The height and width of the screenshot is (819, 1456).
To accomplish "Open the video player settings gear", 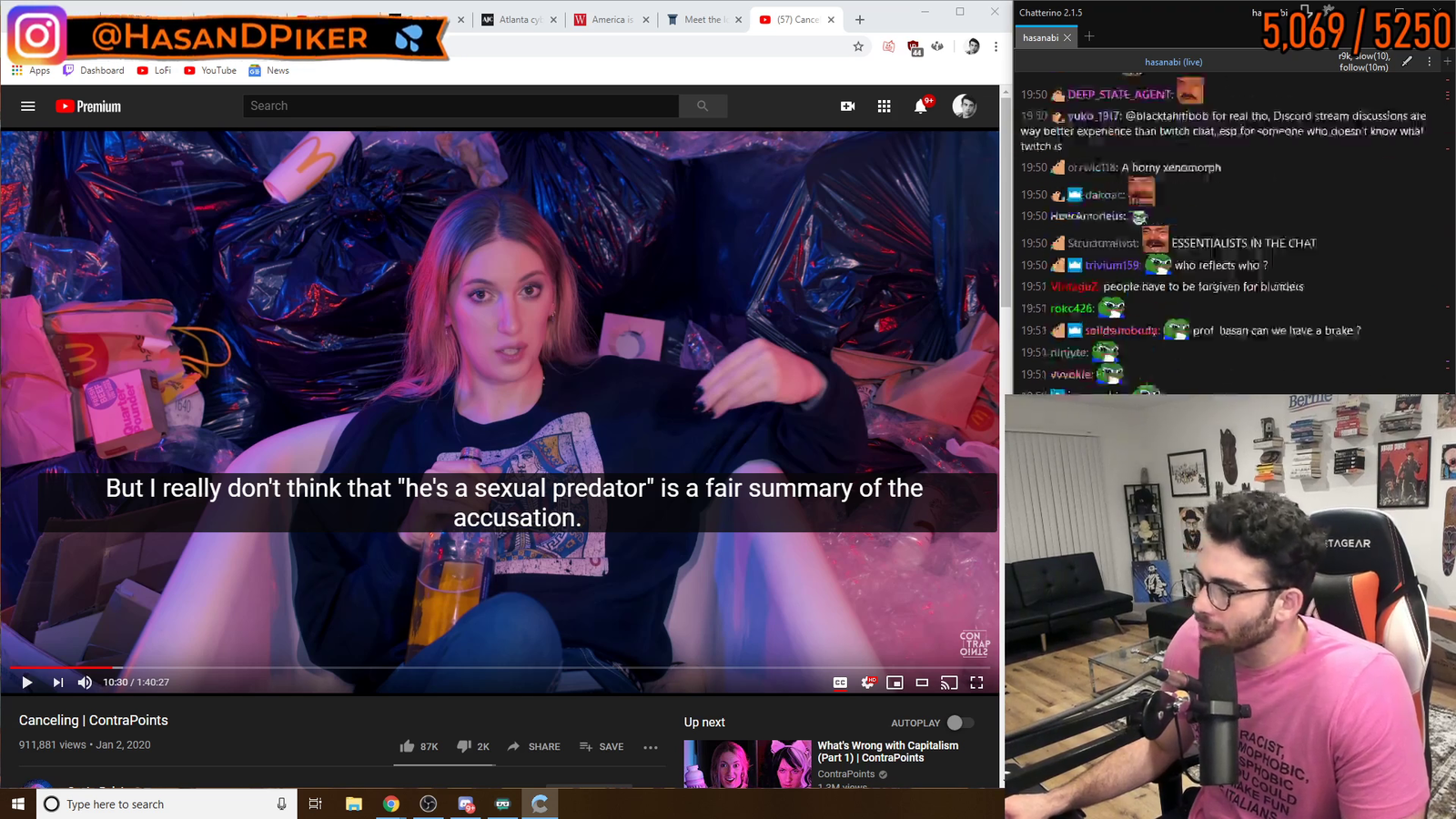I will pos(868,682).
